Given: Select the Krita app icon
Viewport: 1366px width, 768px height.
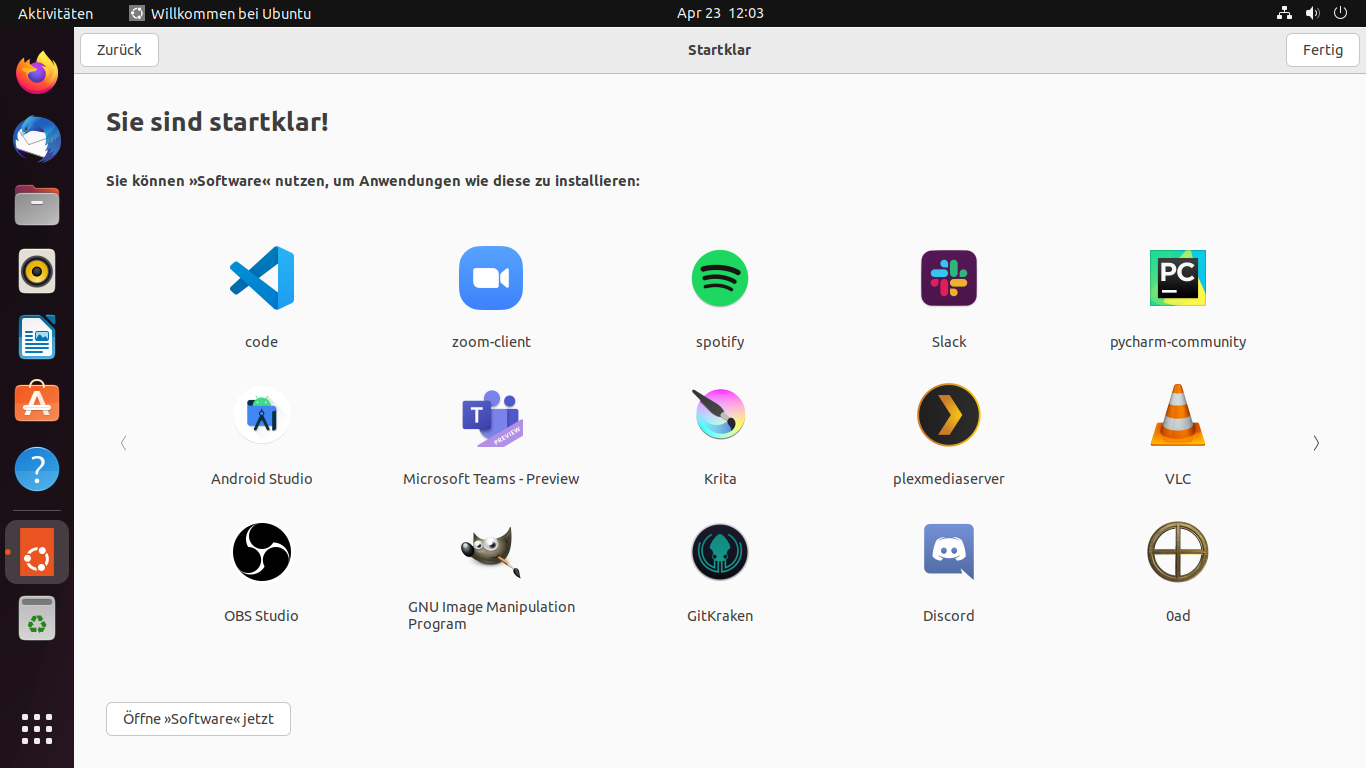Looking at the screenshot, I should click(720, 414).
